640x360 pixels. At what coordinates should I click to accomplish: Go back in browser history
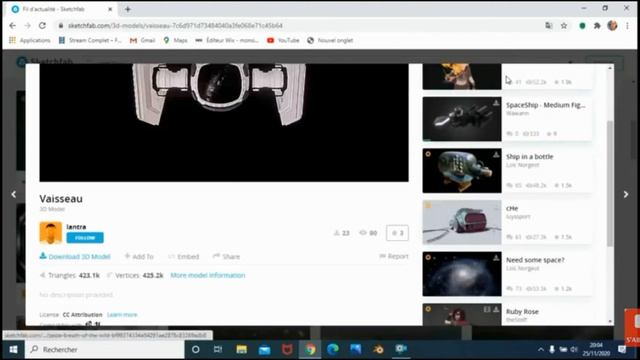point(13,25)
